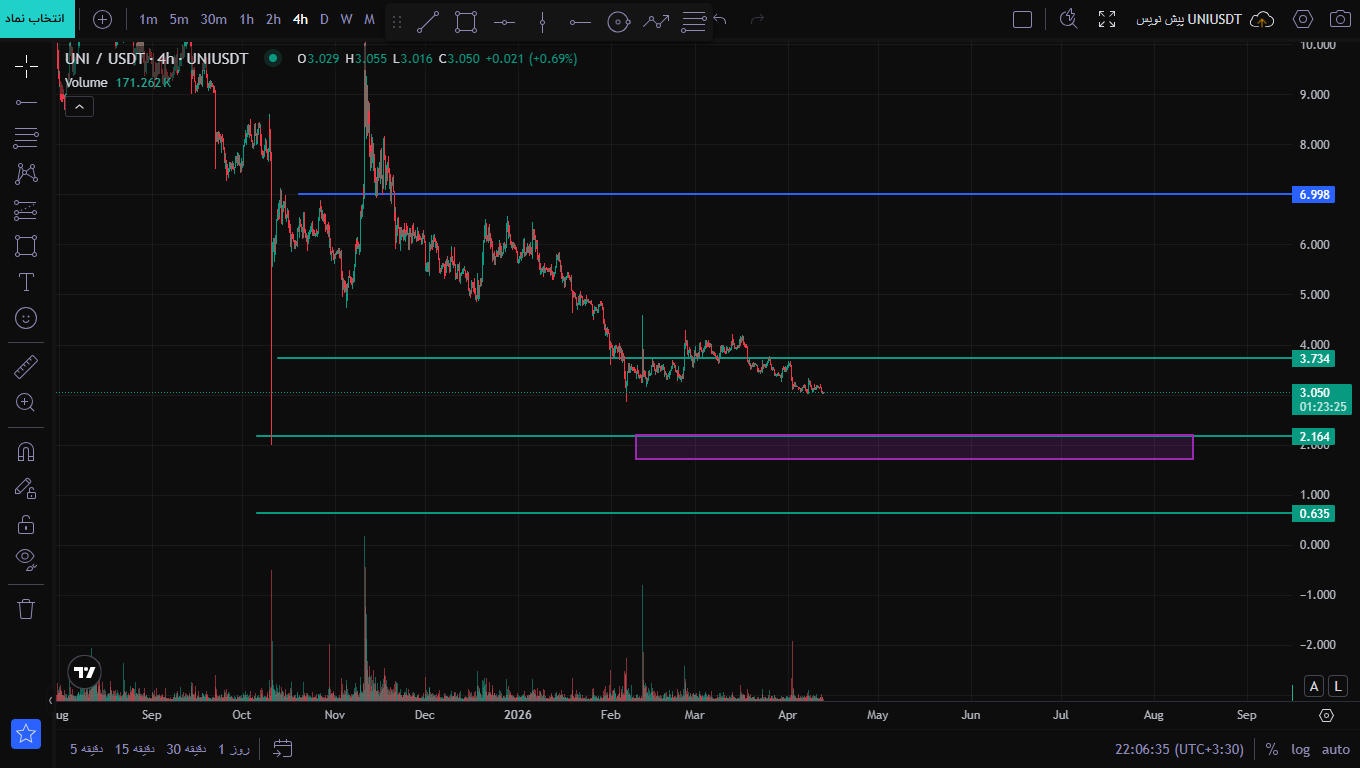Screen dimensions: 1360x768
Task: Save chart layout with cloud upload icon
Action: click(x=1263, y=19)
